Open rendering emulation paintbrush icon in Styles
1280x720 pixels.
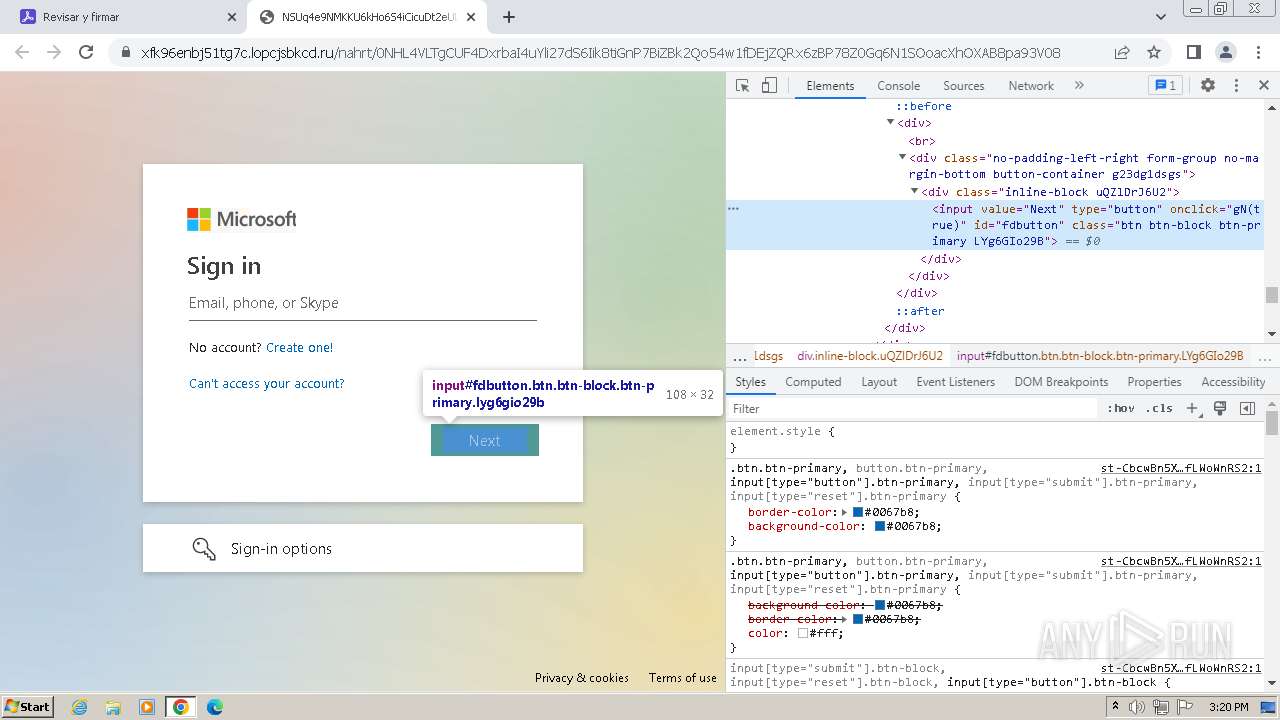[1220, 408]
